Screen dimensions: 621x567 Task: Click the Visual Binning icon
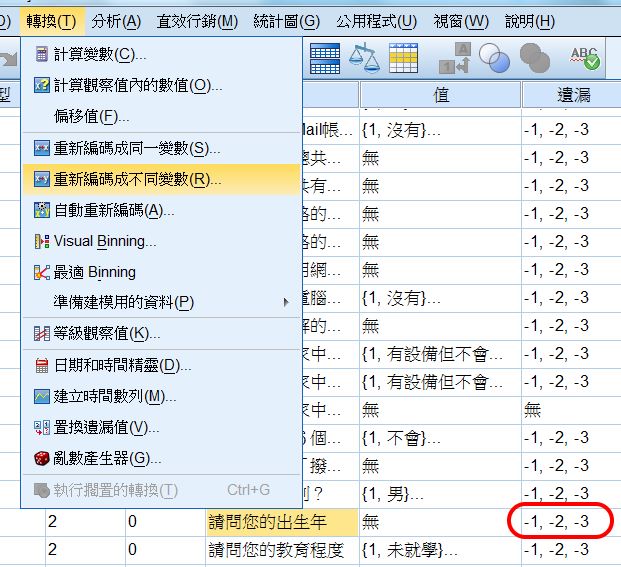click(x=42, y=241)
